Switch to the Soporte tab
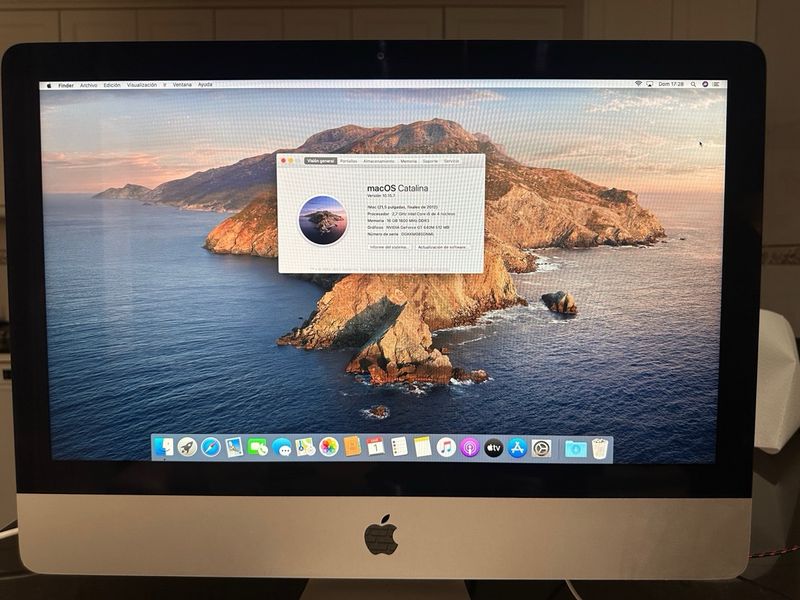 tap(430, 161)
